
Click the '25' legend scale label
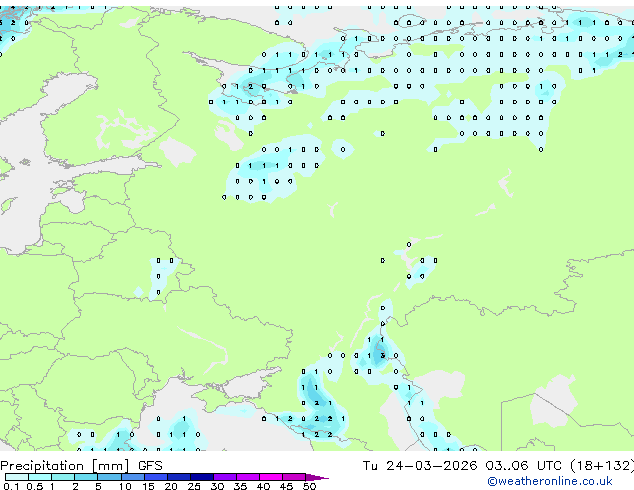pos(194,486)
